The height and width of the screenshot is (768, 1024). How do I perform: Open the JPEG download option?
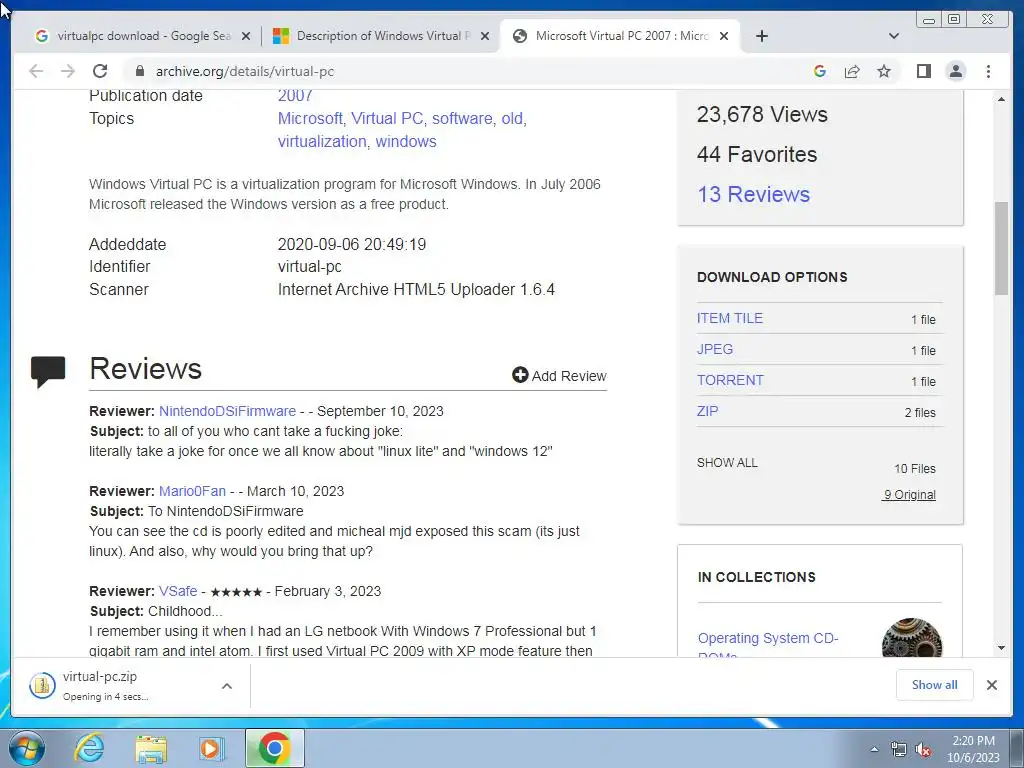(x=714, y=349)
